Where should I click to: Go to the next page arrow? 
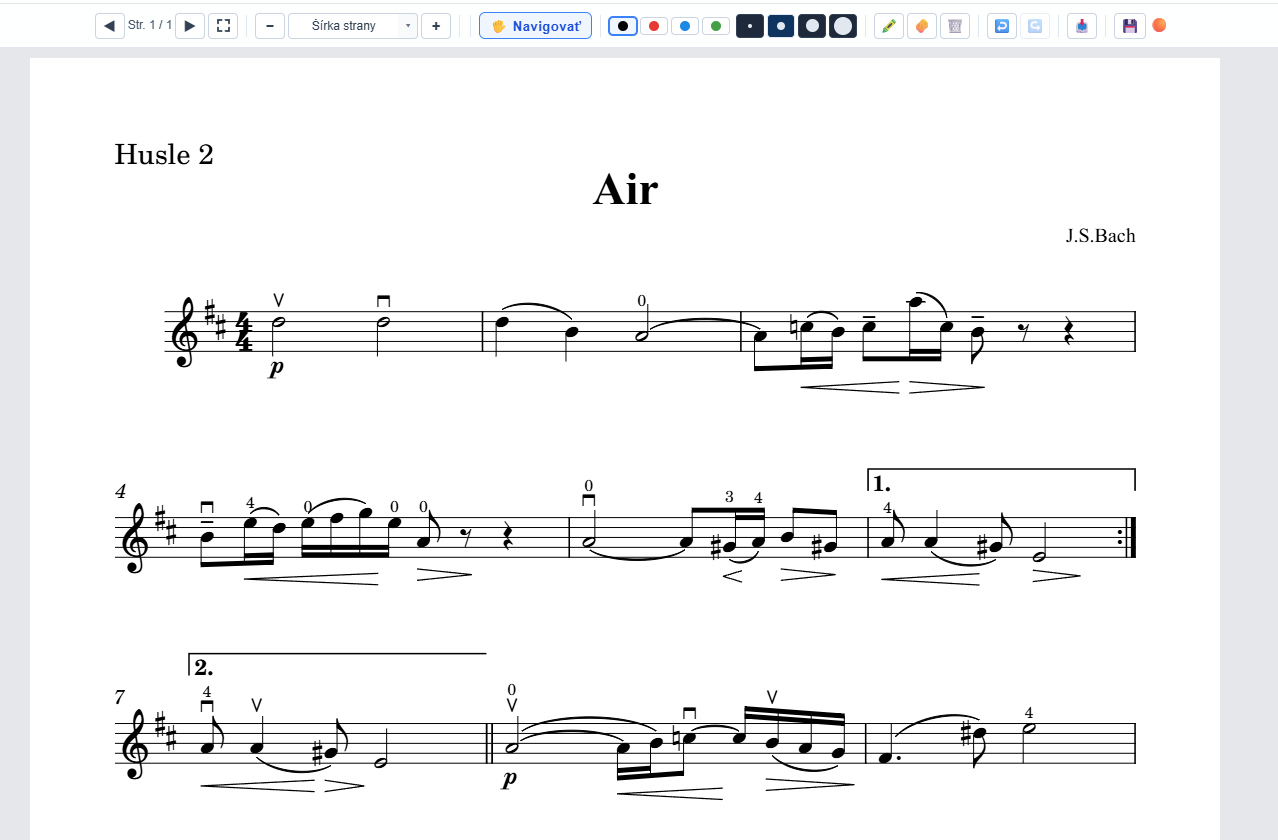click(190, 26)
